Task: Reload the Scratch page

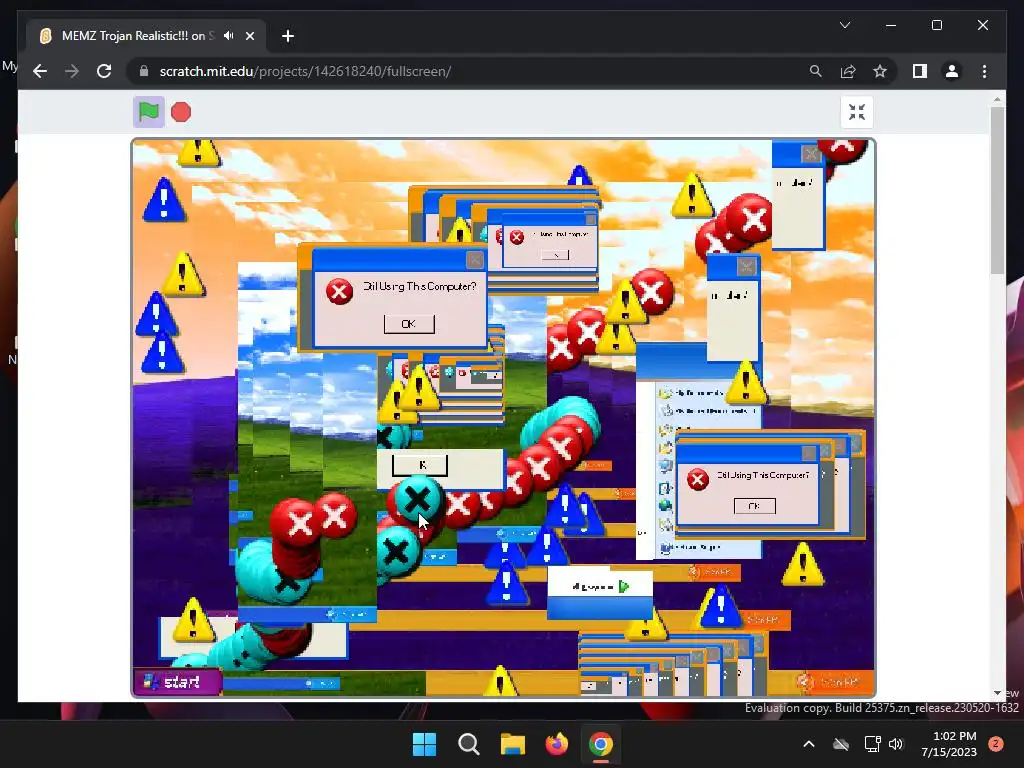Action: coord(104,71)
